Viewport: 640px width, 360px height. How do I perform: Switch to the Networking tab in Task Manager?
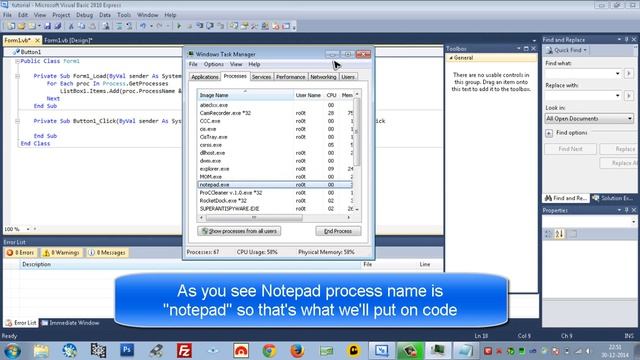[x=323, y=77]
